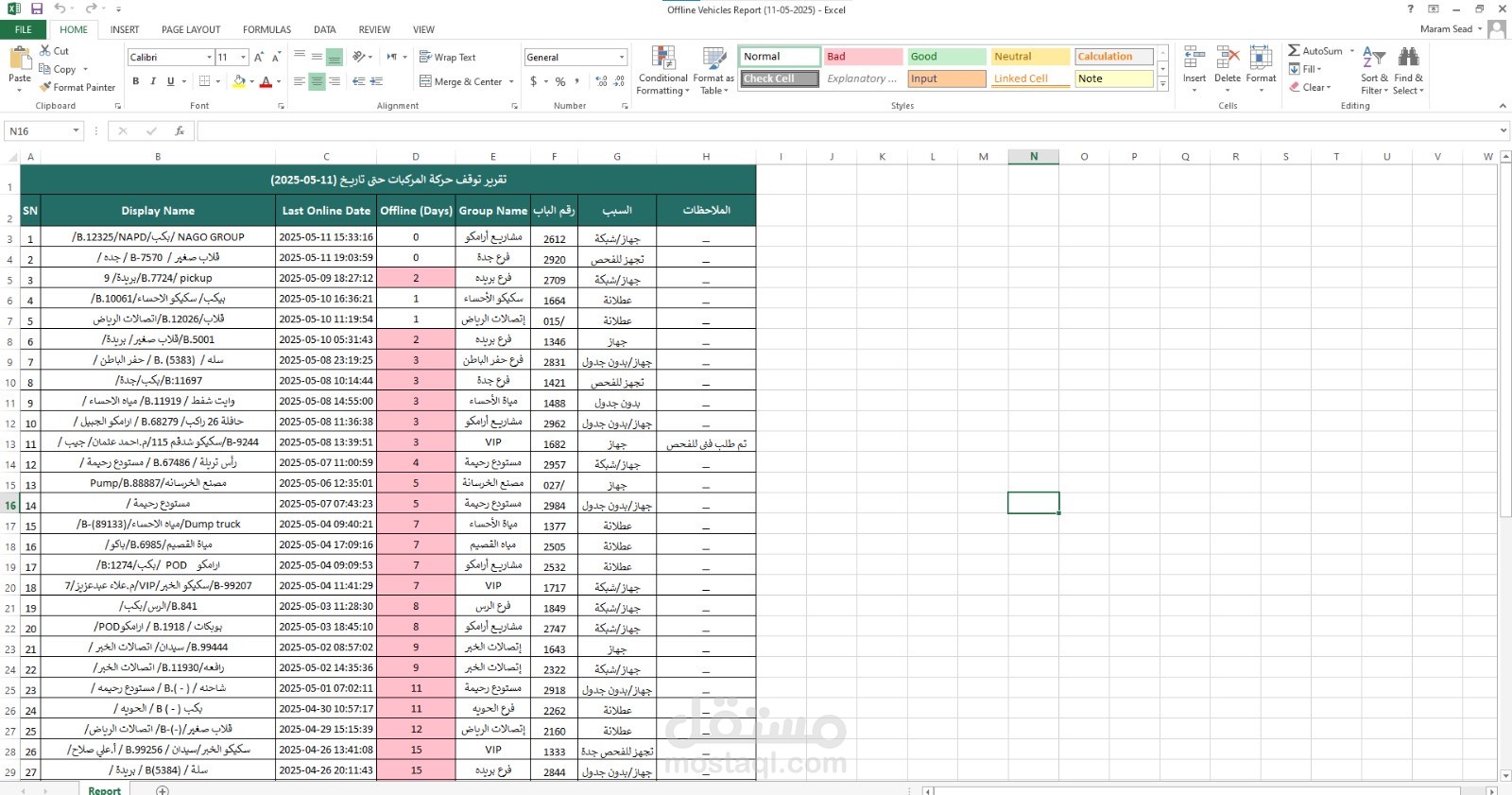Click the Merge & Center button
This screenshot has height=795, width=1512.
461,81
